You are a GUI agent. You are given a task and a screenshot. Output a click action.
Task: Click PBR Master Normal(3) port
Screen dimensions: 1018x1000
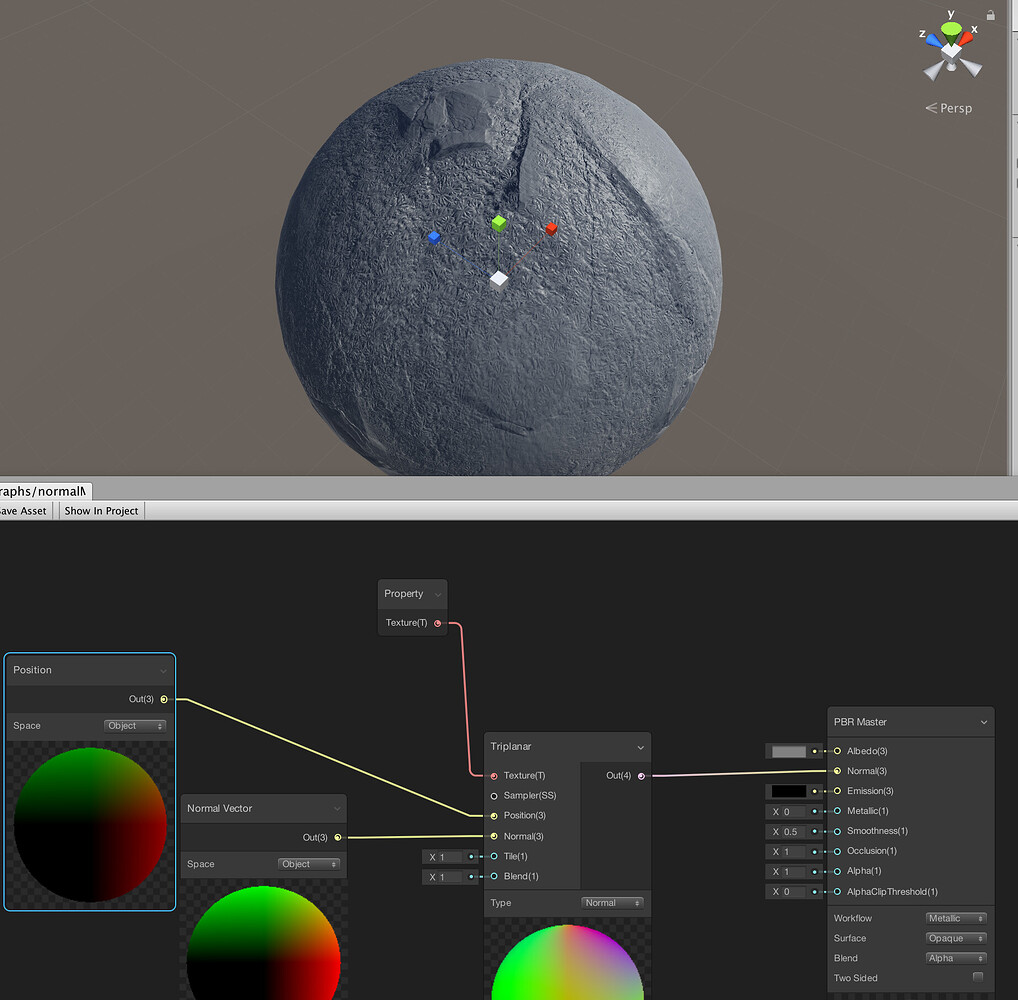click(838, 771)
